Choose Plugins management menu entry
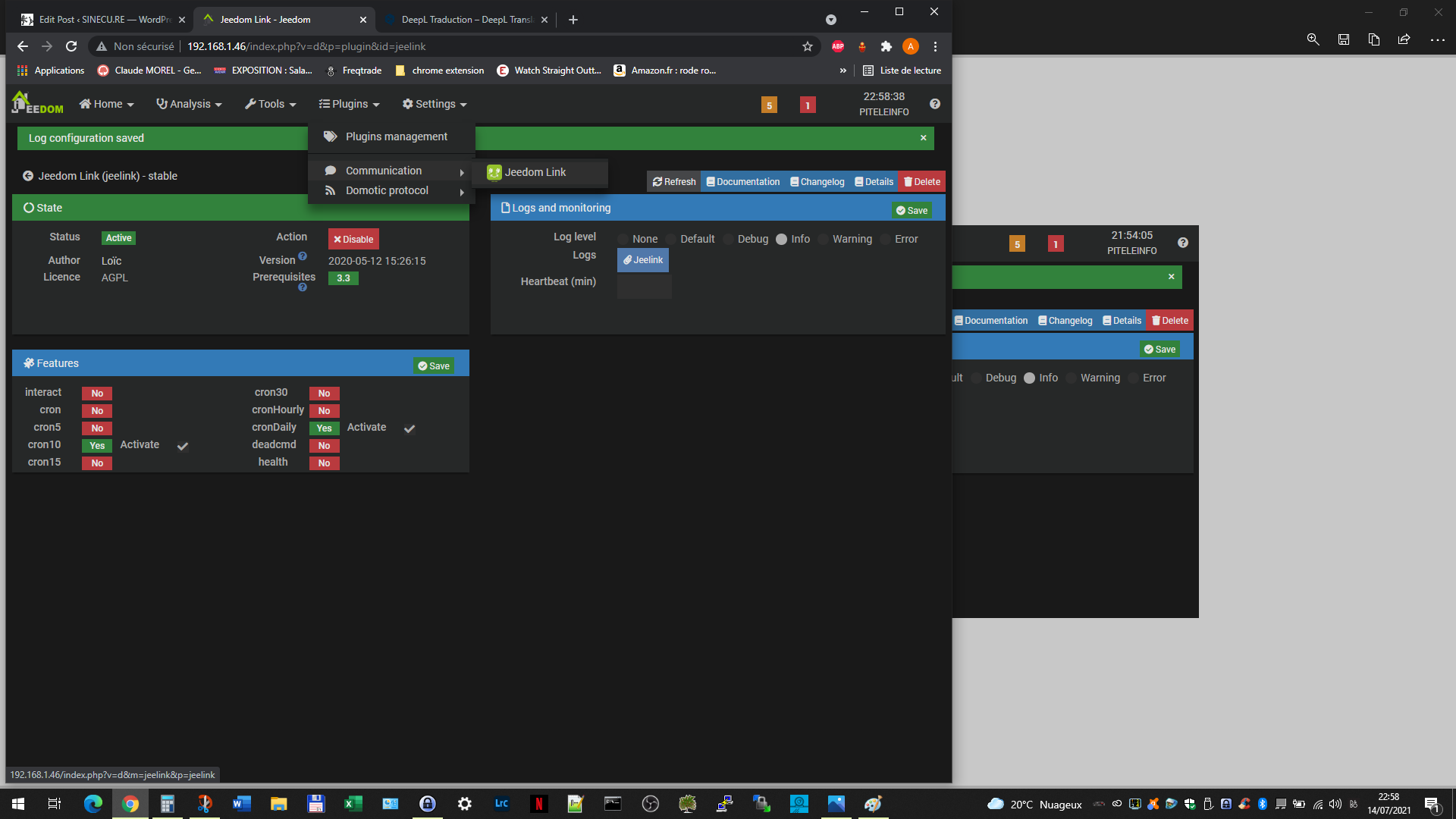The height and width of the screenshot is (819, 1456). point(396,136)
